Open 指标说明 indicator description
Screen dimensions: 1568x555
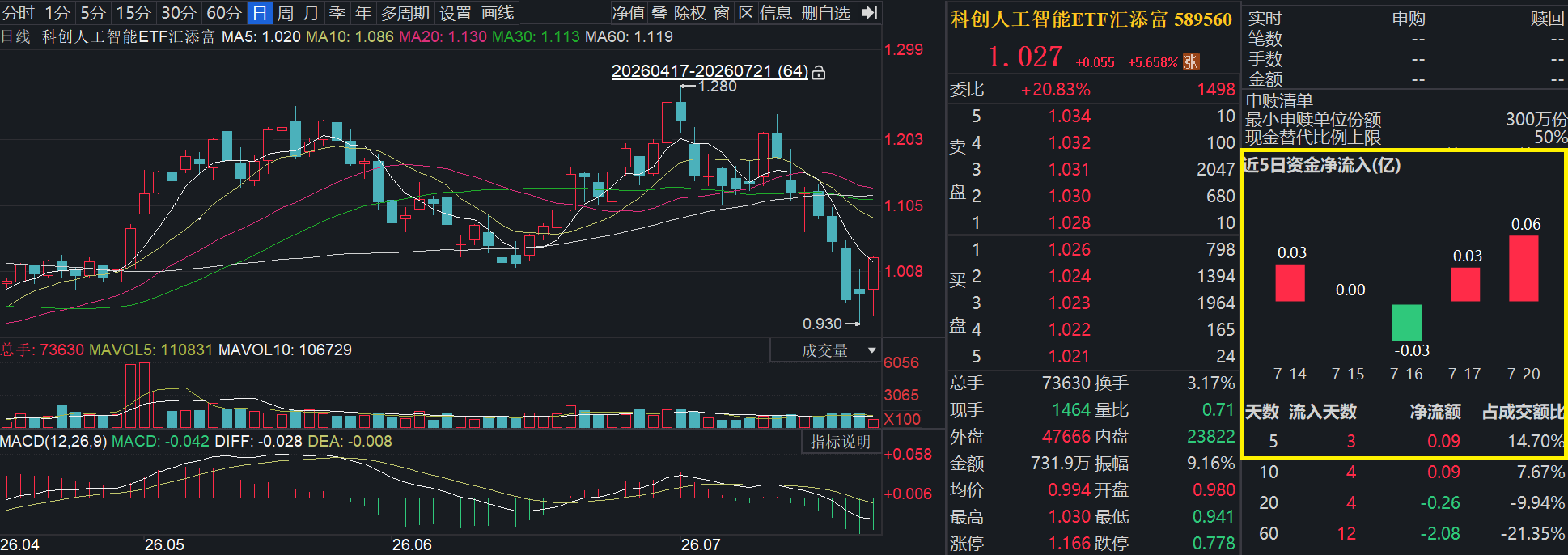841,442
